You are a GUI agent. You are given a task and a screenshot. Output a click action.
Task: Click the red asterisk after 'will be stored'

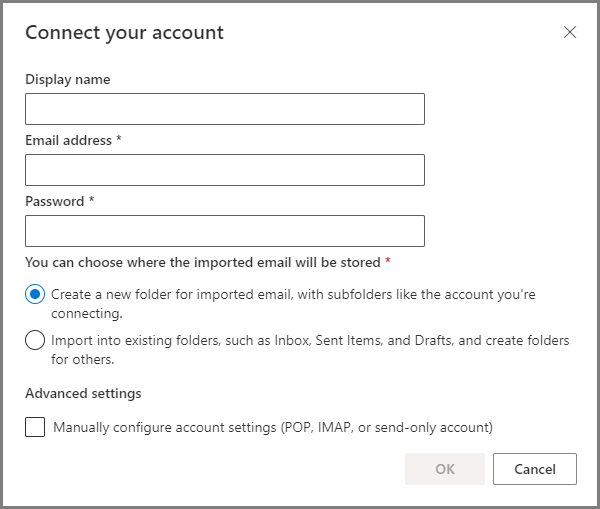(388, 261)
